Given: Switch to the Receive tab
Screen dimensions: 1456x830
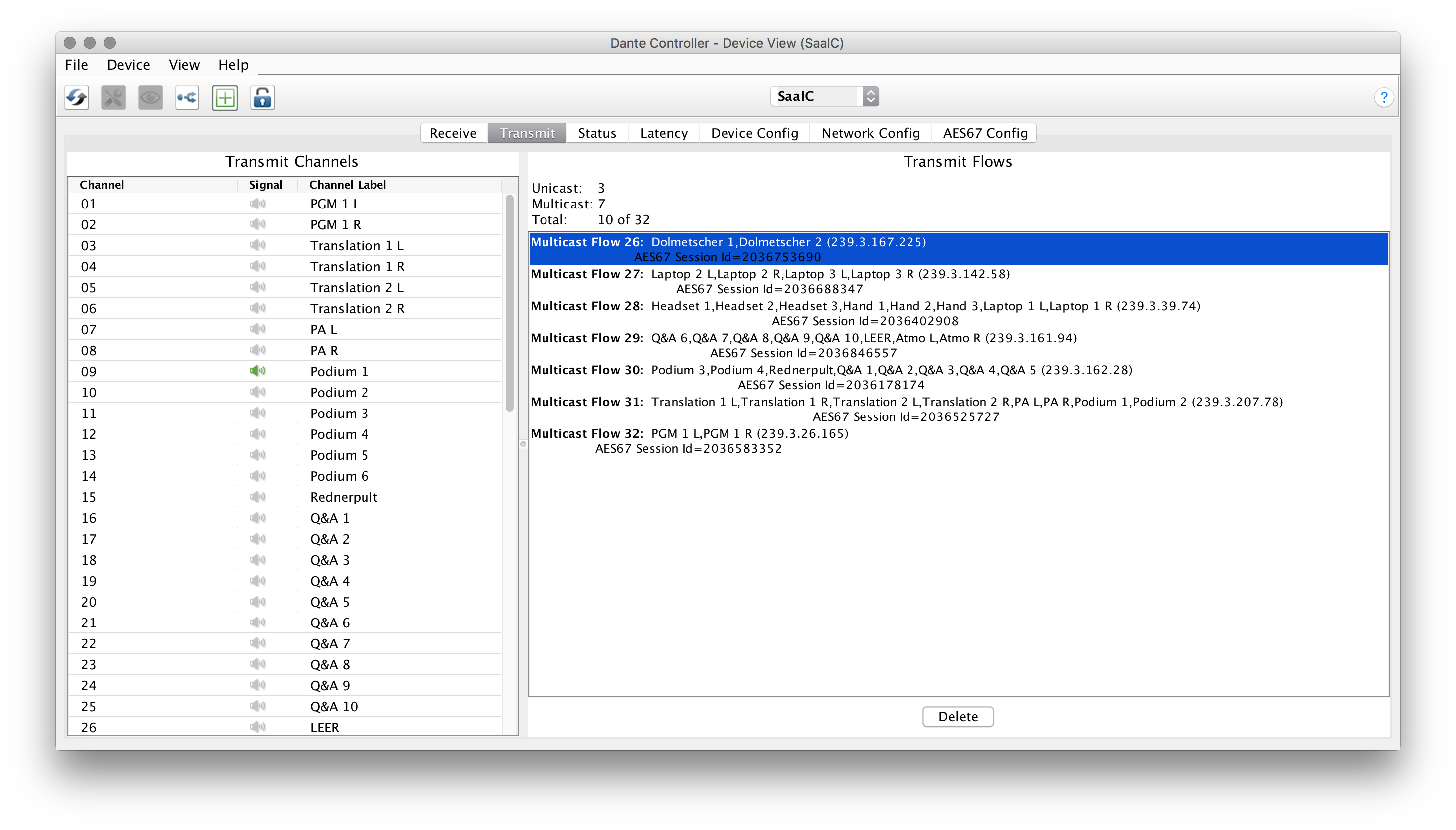Looking at the screenshot, I should coord(453,133).
